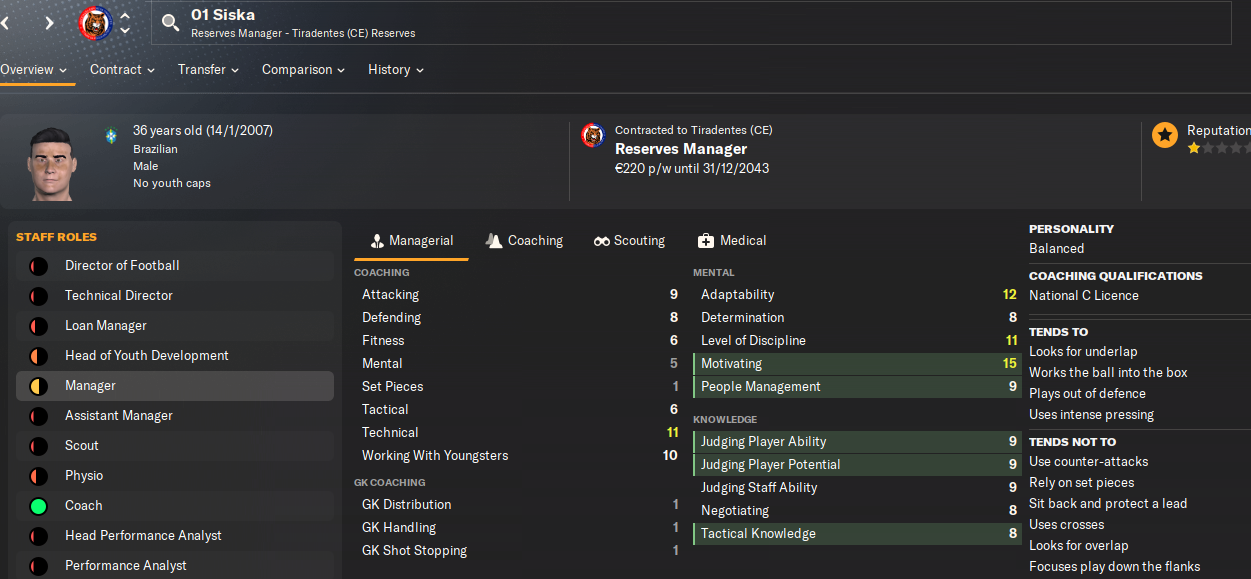Click the Brazilian nationality flag icon

click(111, 135)
